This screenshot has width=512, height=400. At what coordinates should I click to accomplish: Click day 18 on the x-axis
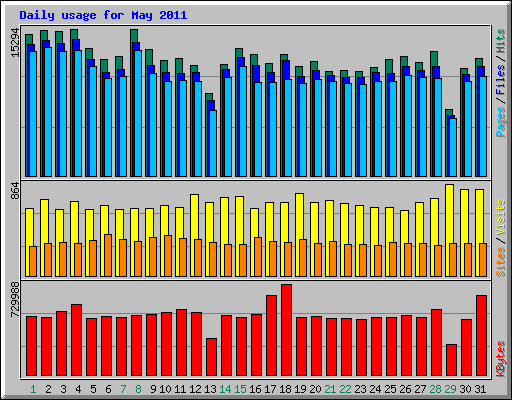[285, 389]
